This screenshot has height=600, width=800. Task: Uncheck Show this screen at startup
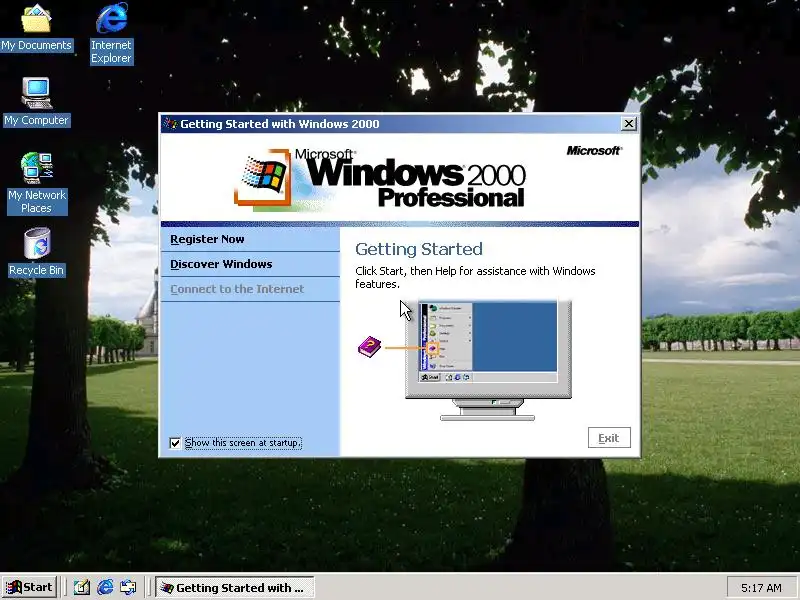tap(175, 443)
